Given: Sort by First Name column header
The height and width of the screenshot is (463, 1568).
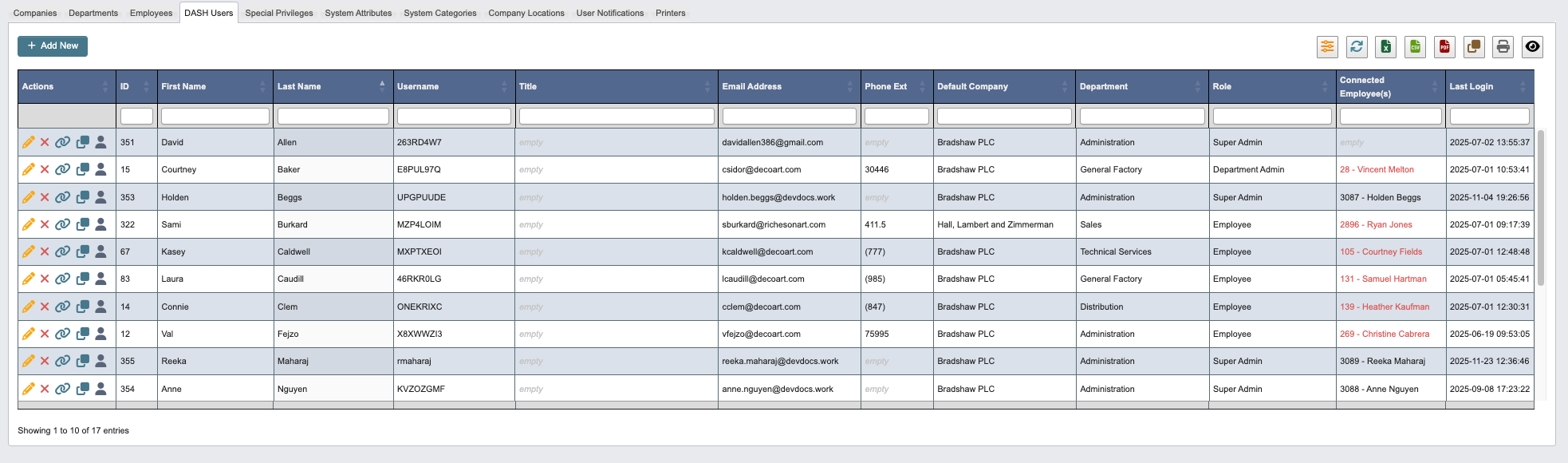Looking at the screenshot, I should point(215,86).
